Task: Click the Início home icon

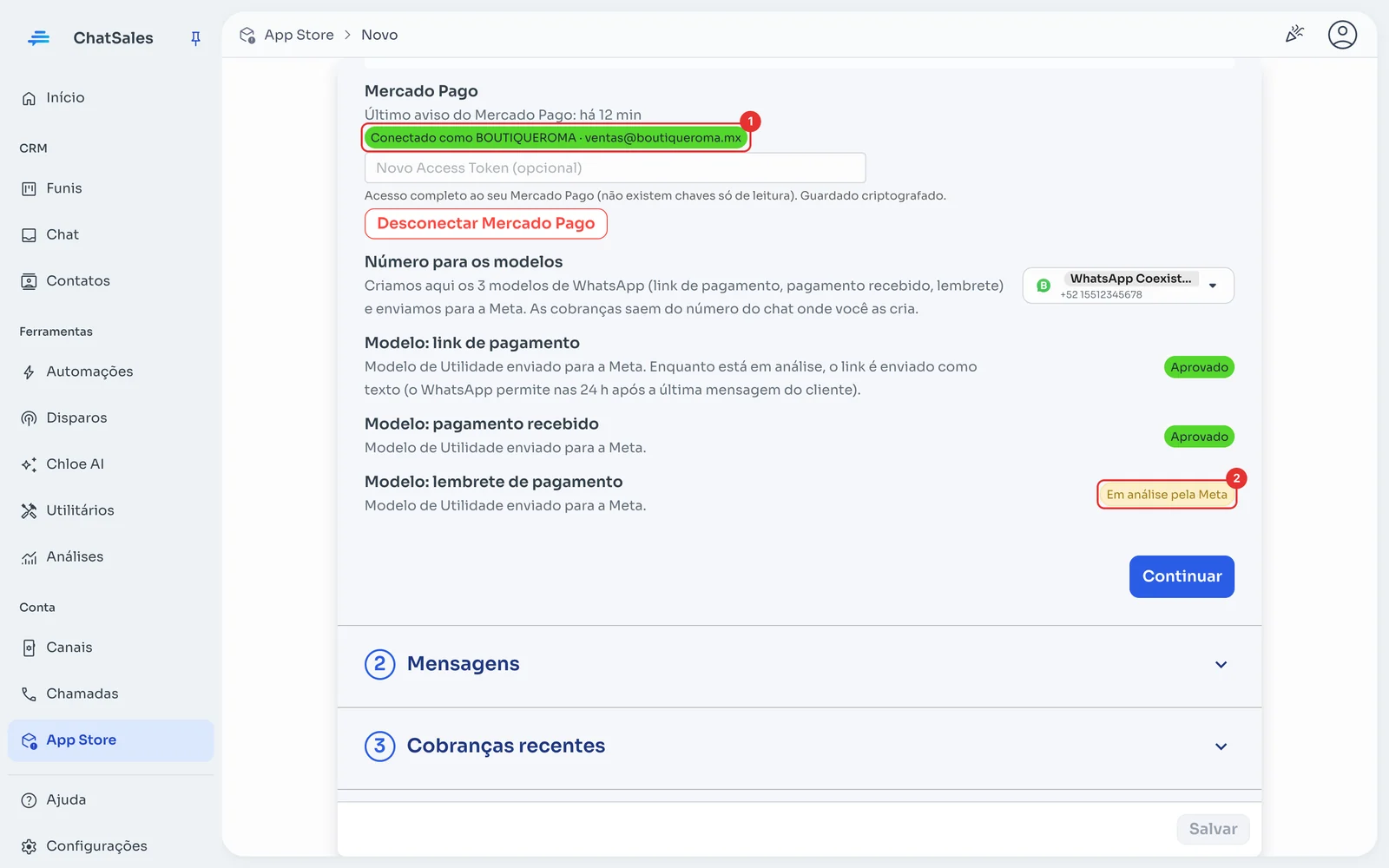Action: pos(29,98)
